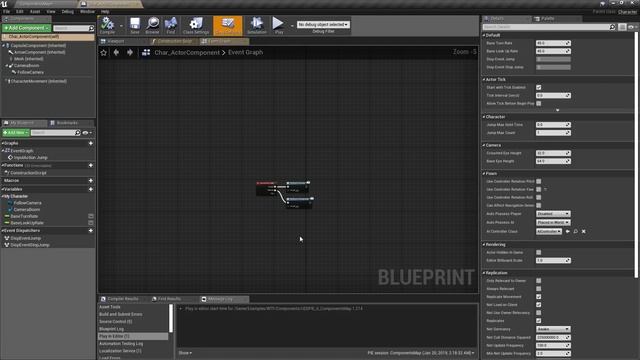Toggle Use Controller Rotation Yaw checkbox
The width and height of the screenshot is (640, 360).
539,189
